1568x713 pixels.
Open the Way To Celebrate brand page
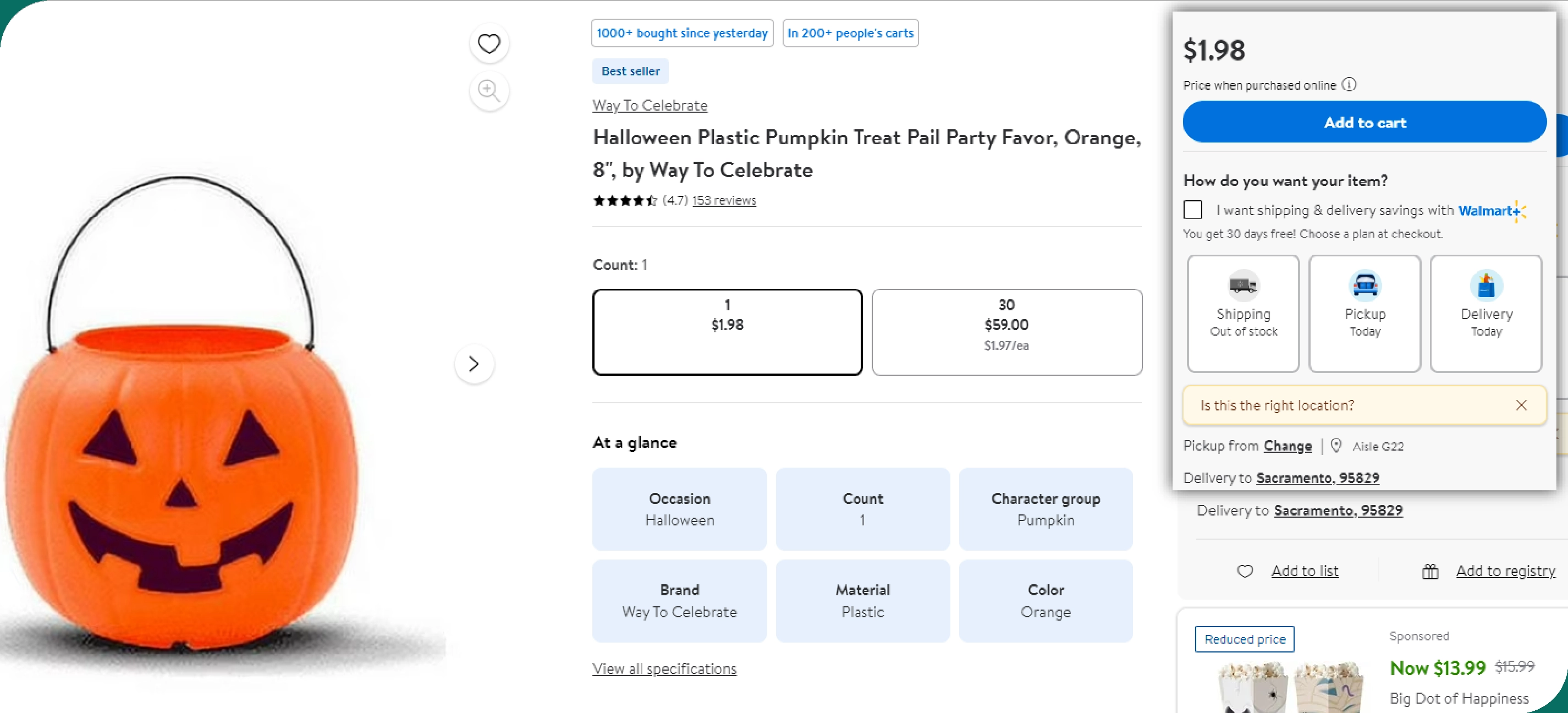650,105
